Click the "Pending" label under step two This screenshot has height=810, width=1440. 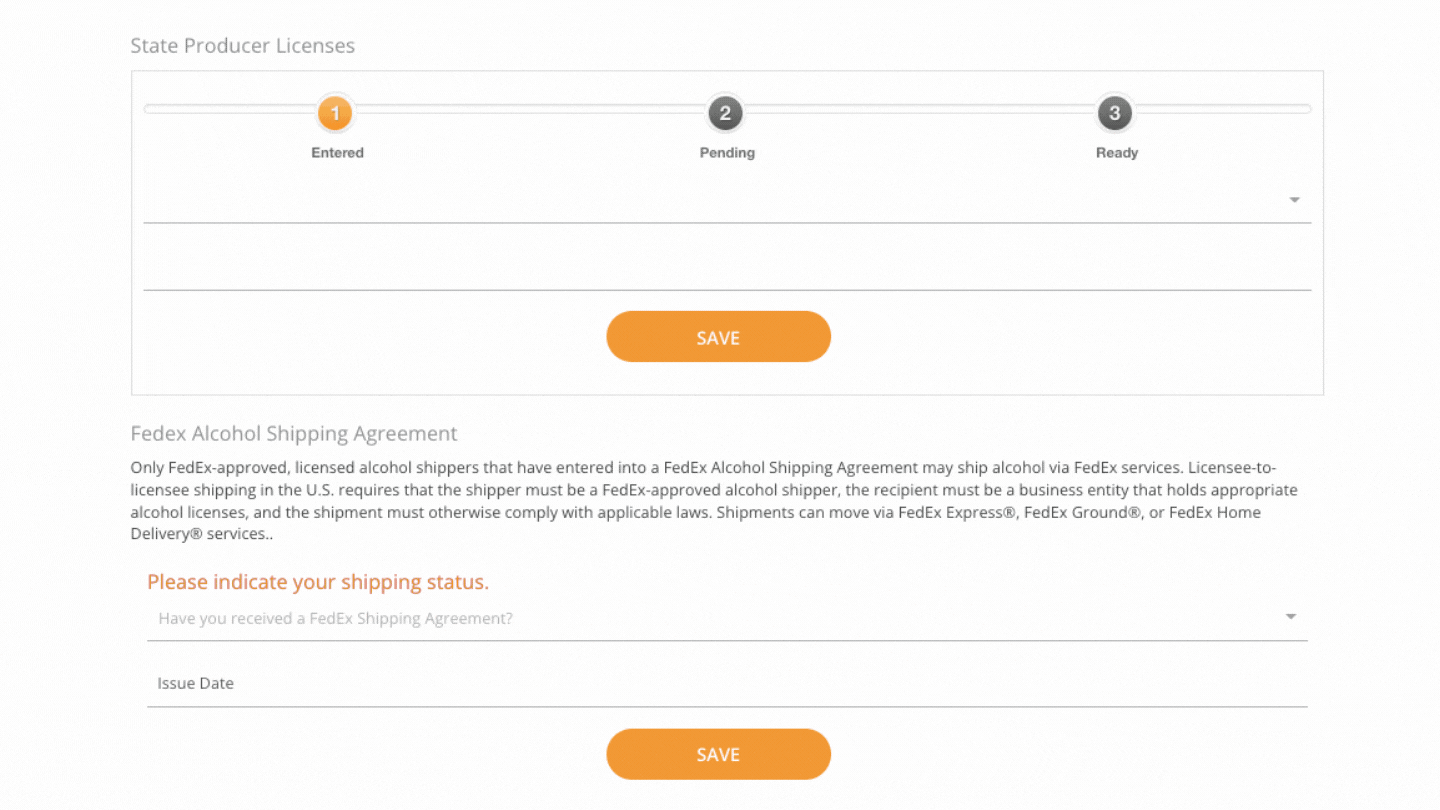[726, 152]
